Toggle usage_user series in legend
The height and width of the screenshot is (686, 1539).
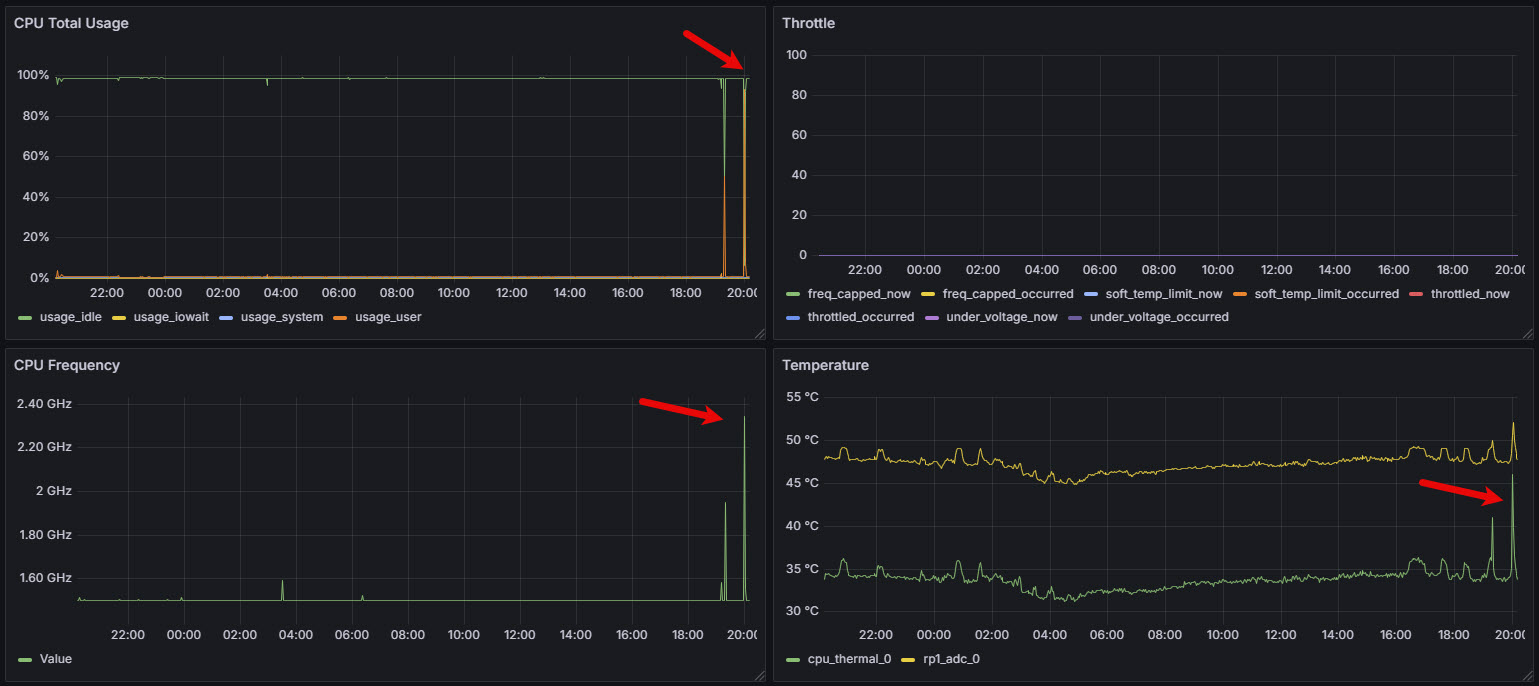388,317
